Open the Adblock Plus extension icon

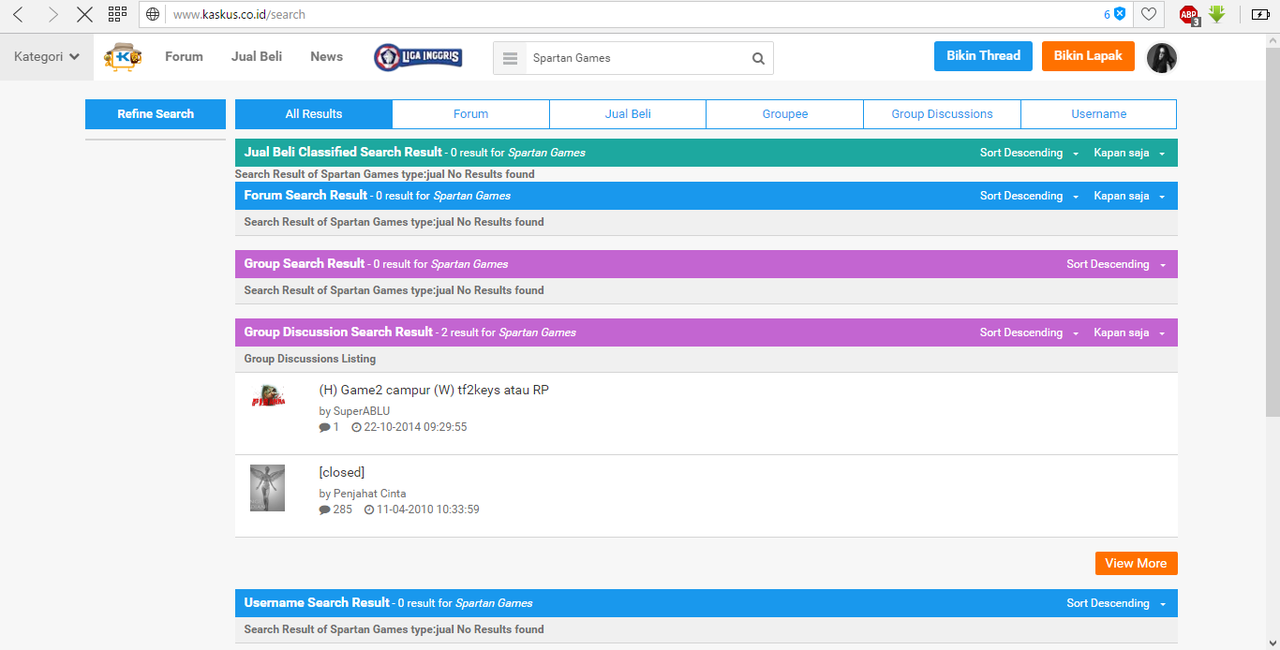tap(1188, 14)
